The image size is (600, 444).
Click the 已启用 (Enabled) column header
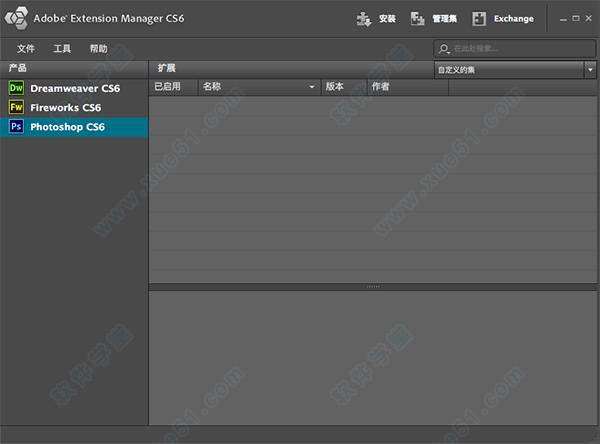click(x=173, y=87)
